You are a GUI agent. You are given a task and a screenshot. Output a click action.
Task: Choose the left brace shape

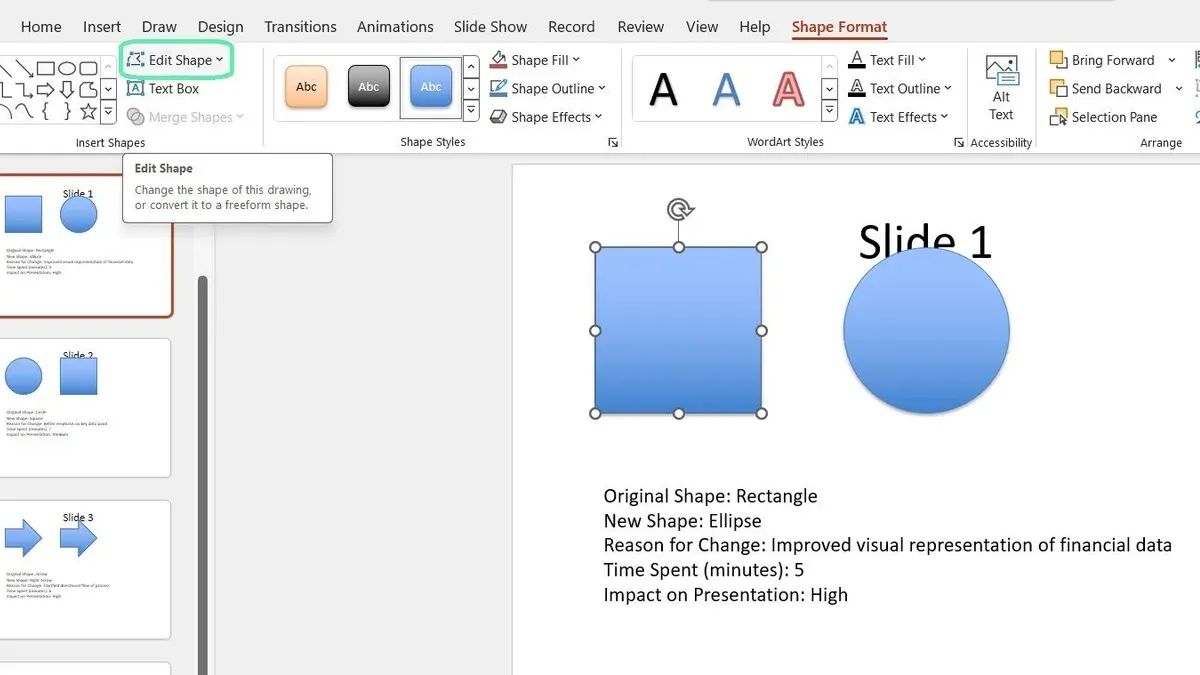click(x=45, y=111)
